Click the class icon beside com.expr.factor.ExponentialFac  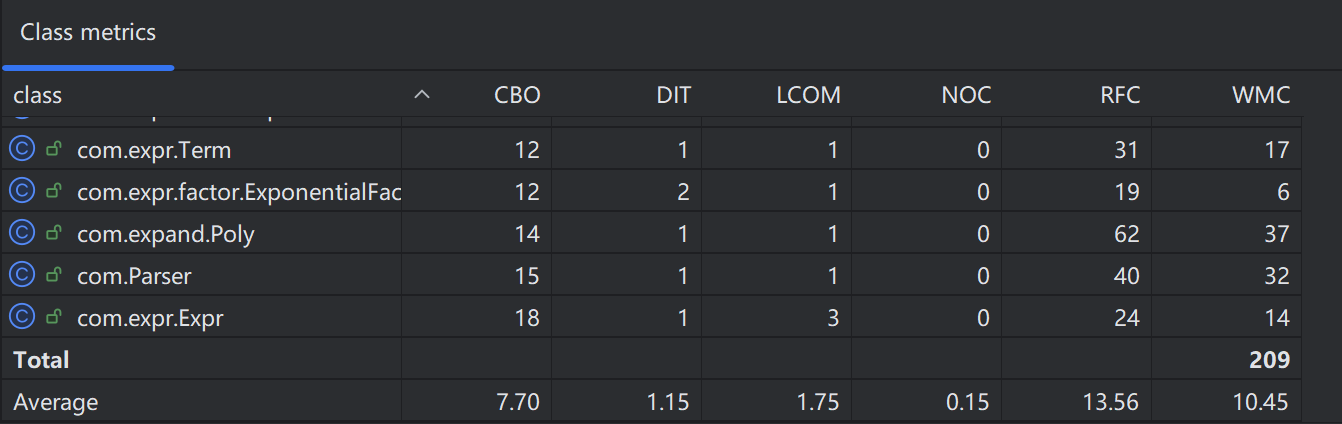click(22, 192)
